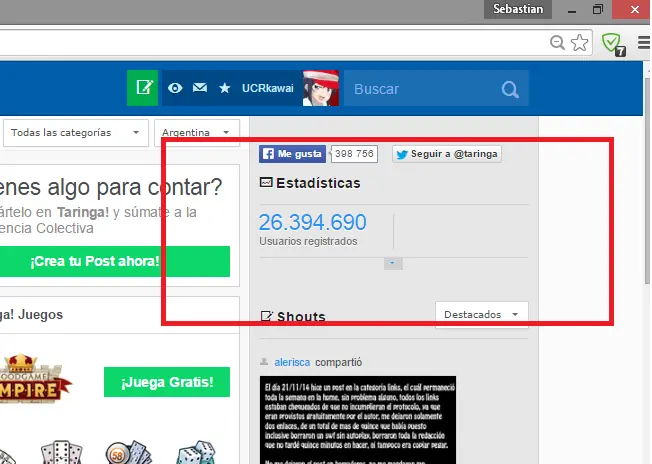This screenshot has height=464, width=652.
Task: Minimize the browser window
Action: pos(572,10)
